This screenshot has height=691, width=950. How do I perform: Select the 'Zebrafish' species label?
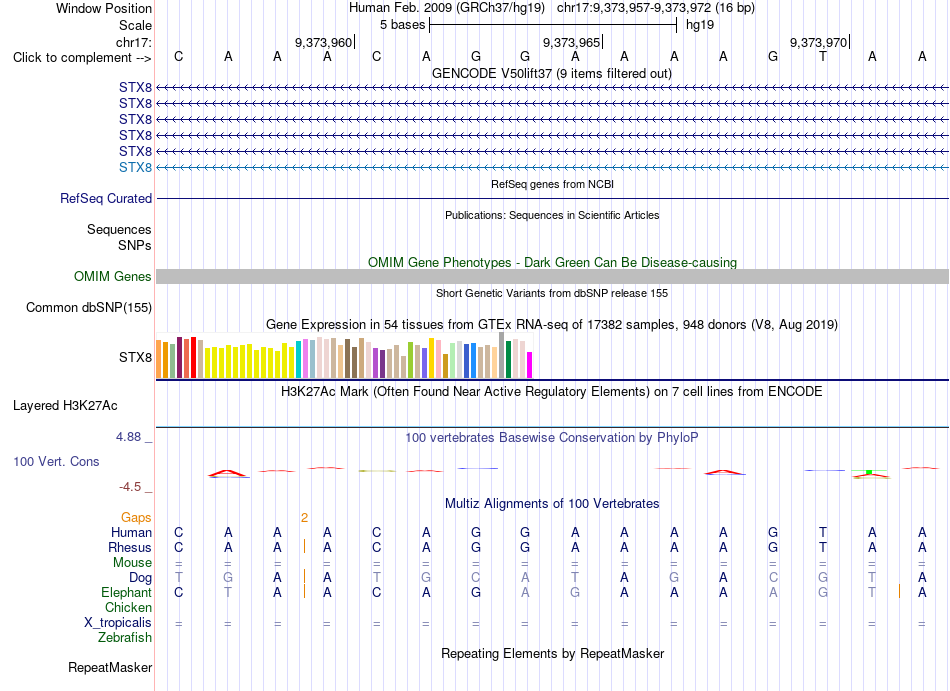click(x=125, y=637)
